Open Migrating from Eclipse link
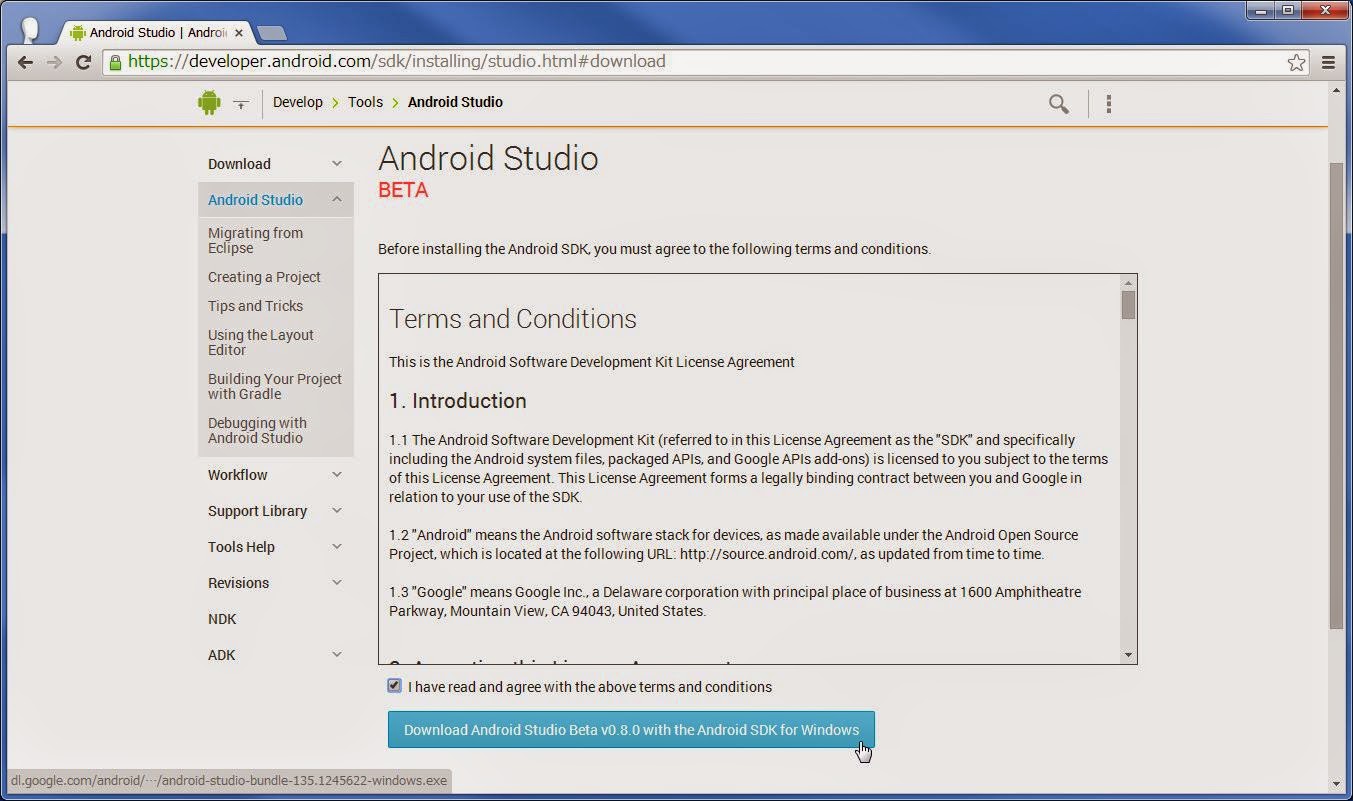This screenshot has height=801, width=1353. [255, 240]
